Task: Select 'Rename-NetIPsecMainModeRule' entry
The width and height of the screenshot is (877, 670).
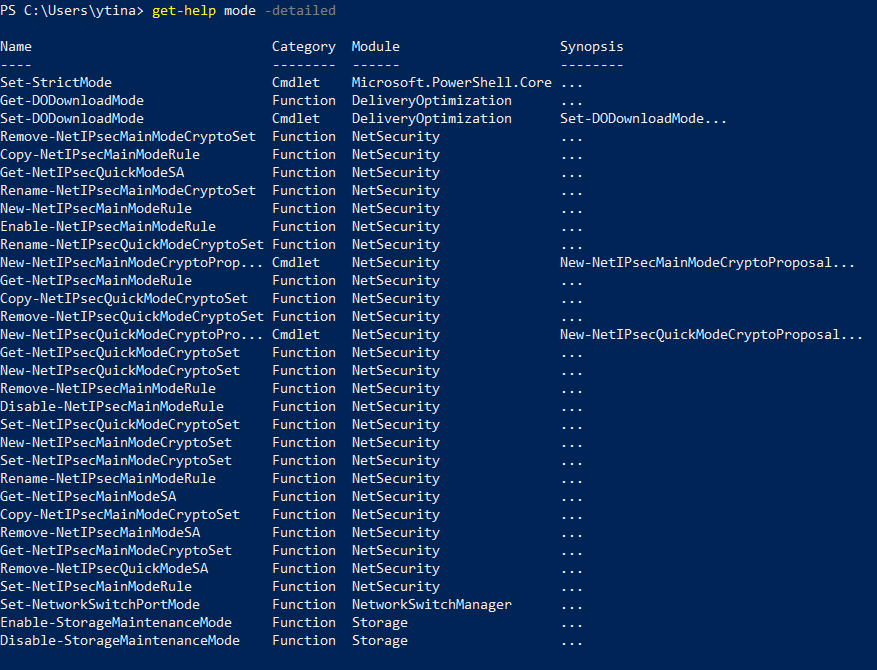Action: click(x=108, y=479)
